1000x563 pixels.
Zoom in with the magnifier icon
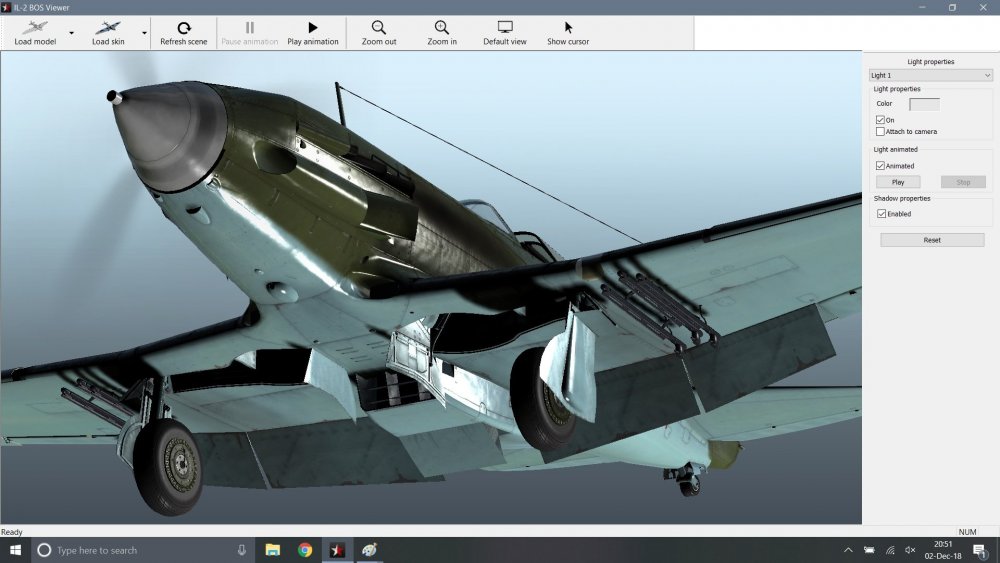point(441,28)
